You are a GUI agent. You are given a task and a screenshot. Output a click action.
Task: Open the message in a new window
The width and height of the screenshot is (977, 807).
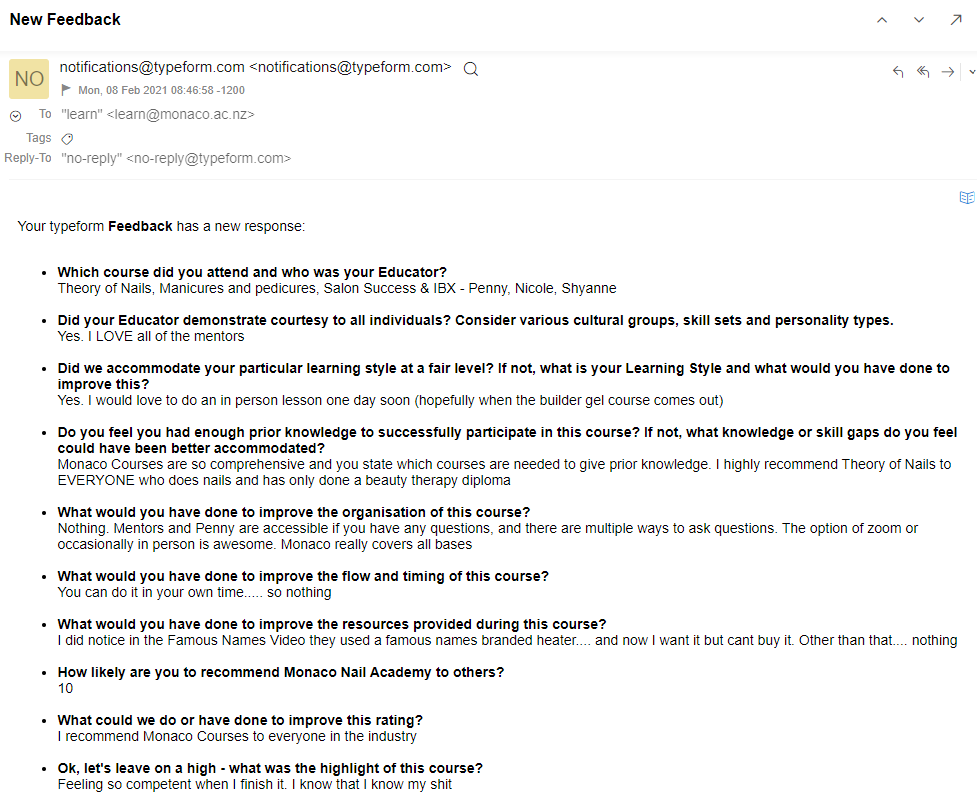[956, 20]
